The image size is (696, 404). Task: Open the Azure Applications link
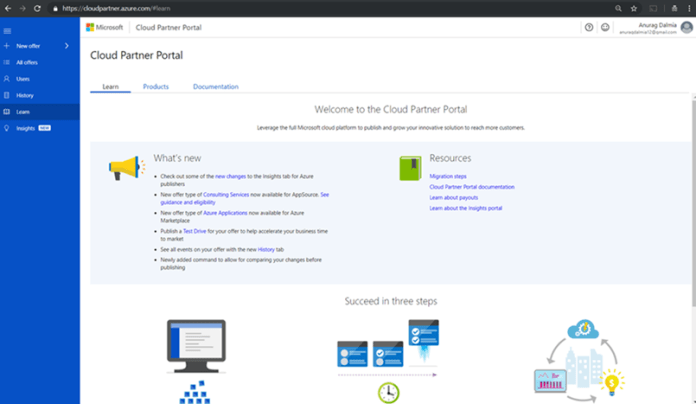[x=225, y=213]
